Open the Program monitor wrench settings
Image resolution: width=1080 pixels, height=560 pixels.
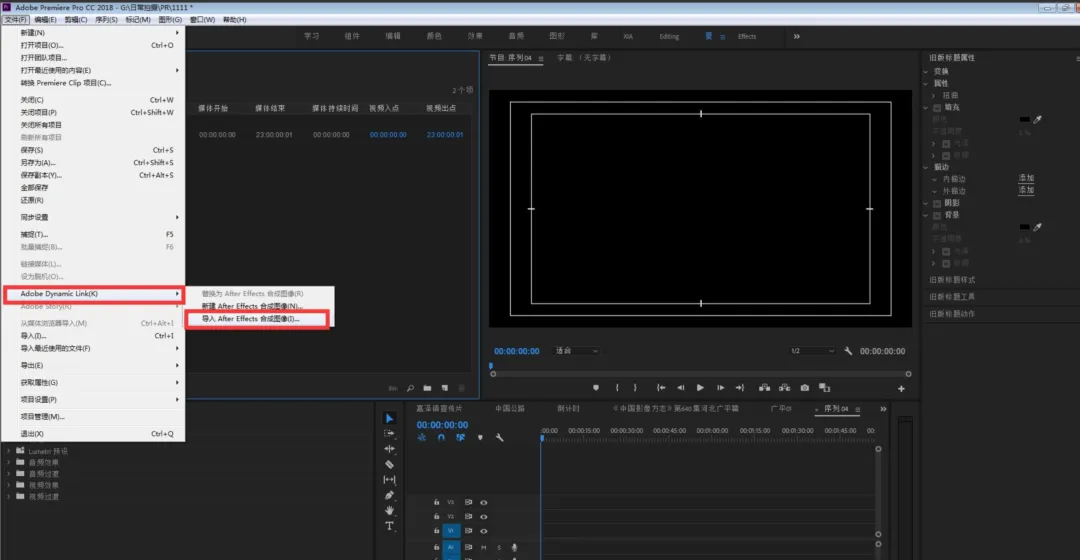[848, 351]
